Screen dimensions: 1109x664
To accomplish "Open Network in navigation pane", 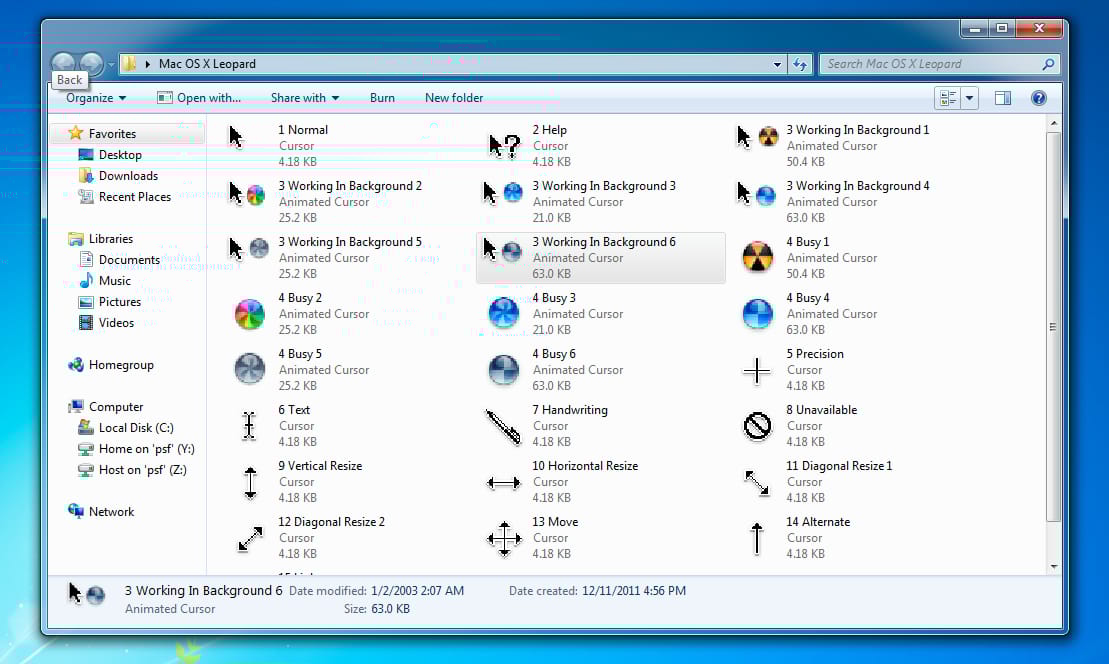I will [x=111, y=512].
